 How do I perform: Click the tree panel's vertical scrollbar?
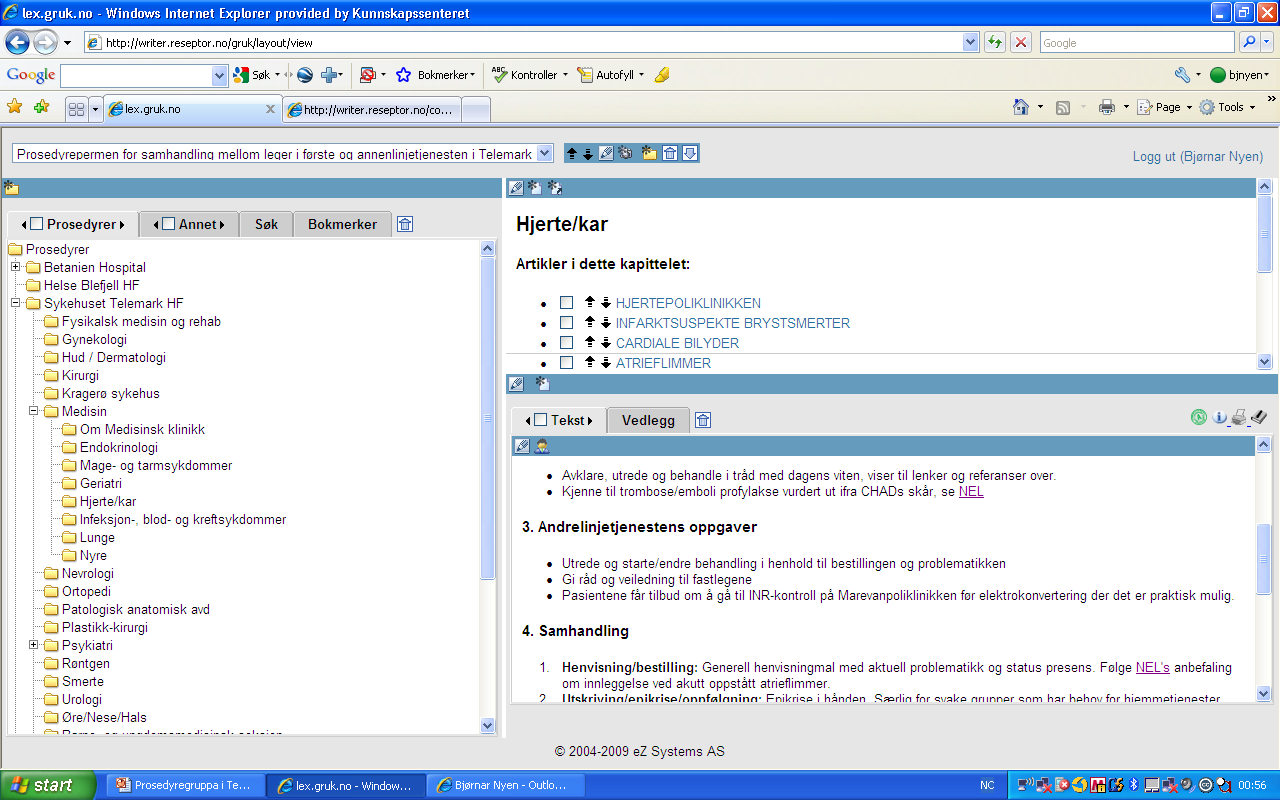488,486
